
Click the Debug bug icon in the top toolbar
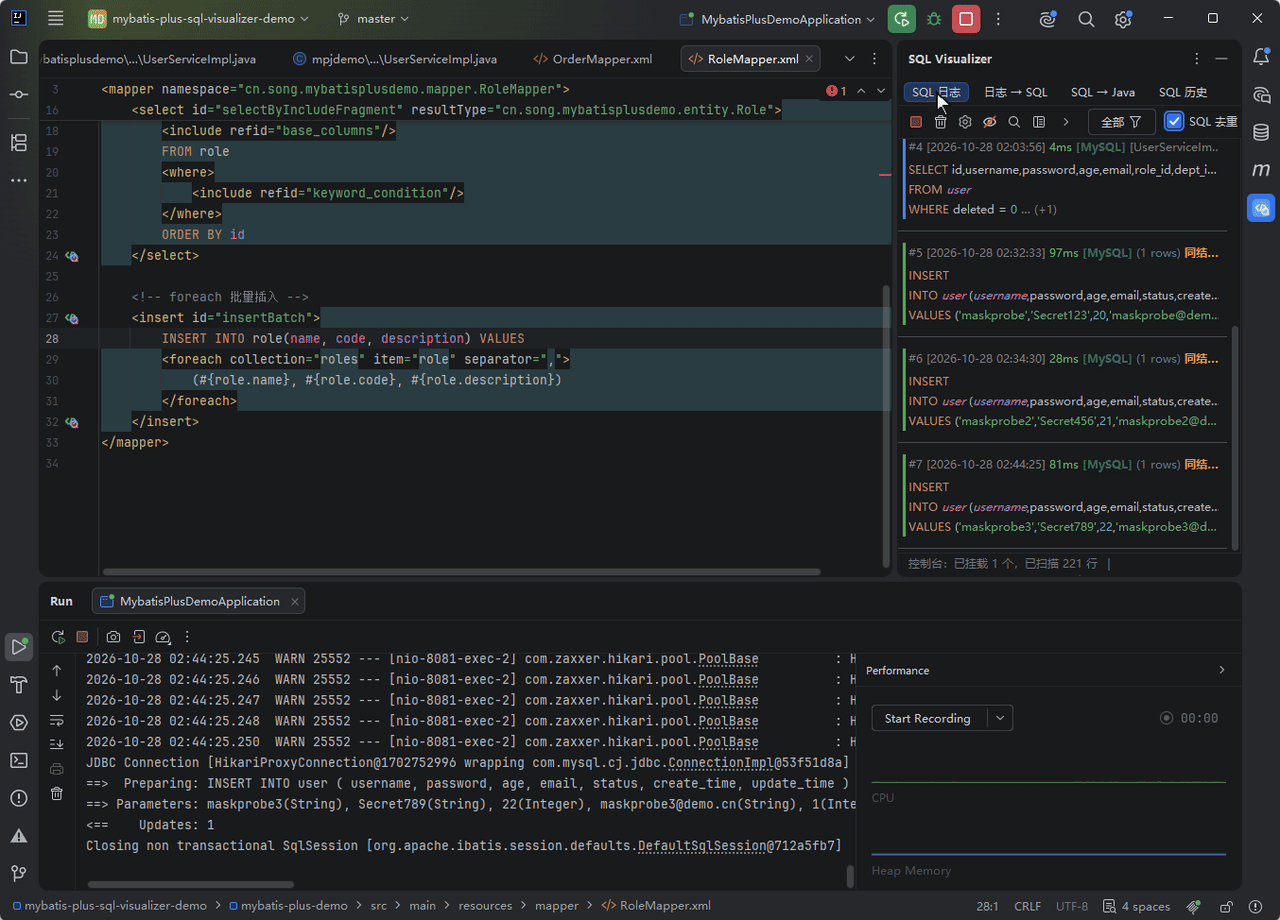click(934, 19)
